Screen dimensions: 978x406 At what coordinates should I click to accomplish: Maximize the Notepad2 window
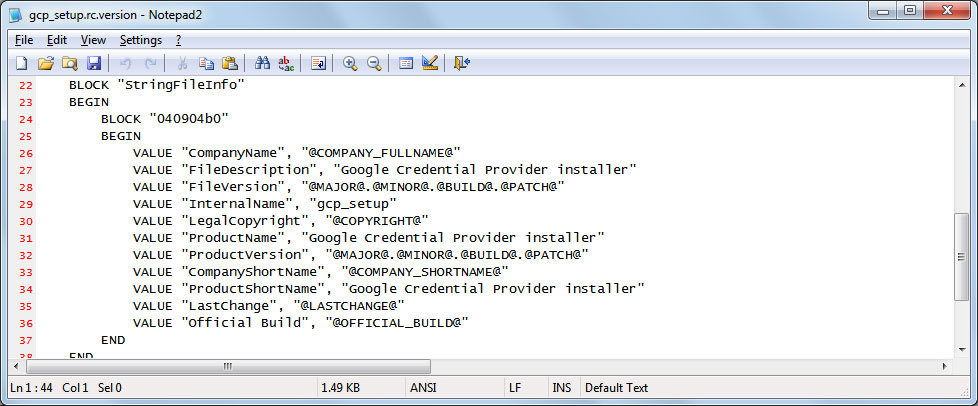(x=911, y=9)
